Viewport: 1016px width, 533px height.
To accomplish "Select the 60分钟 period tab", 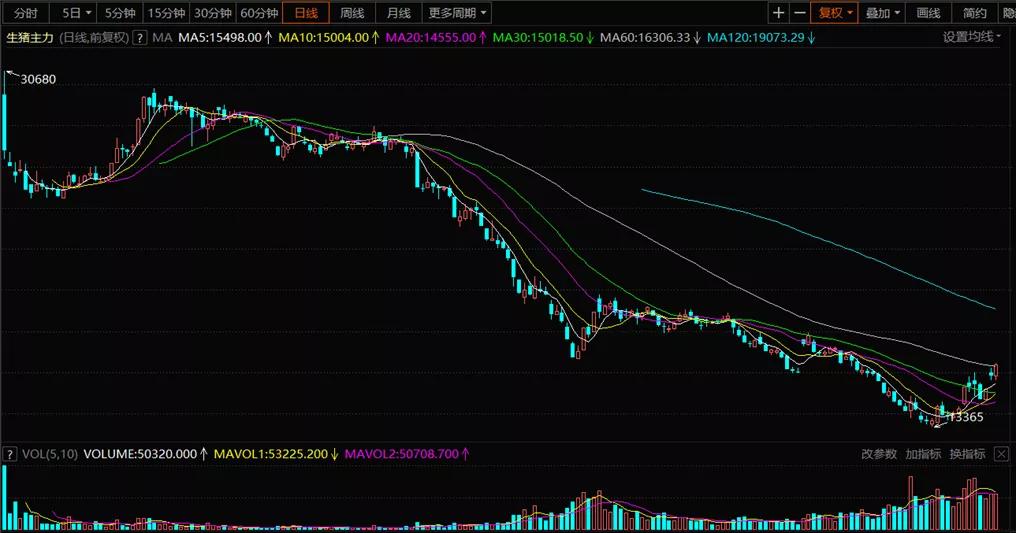I will (259, 12).
